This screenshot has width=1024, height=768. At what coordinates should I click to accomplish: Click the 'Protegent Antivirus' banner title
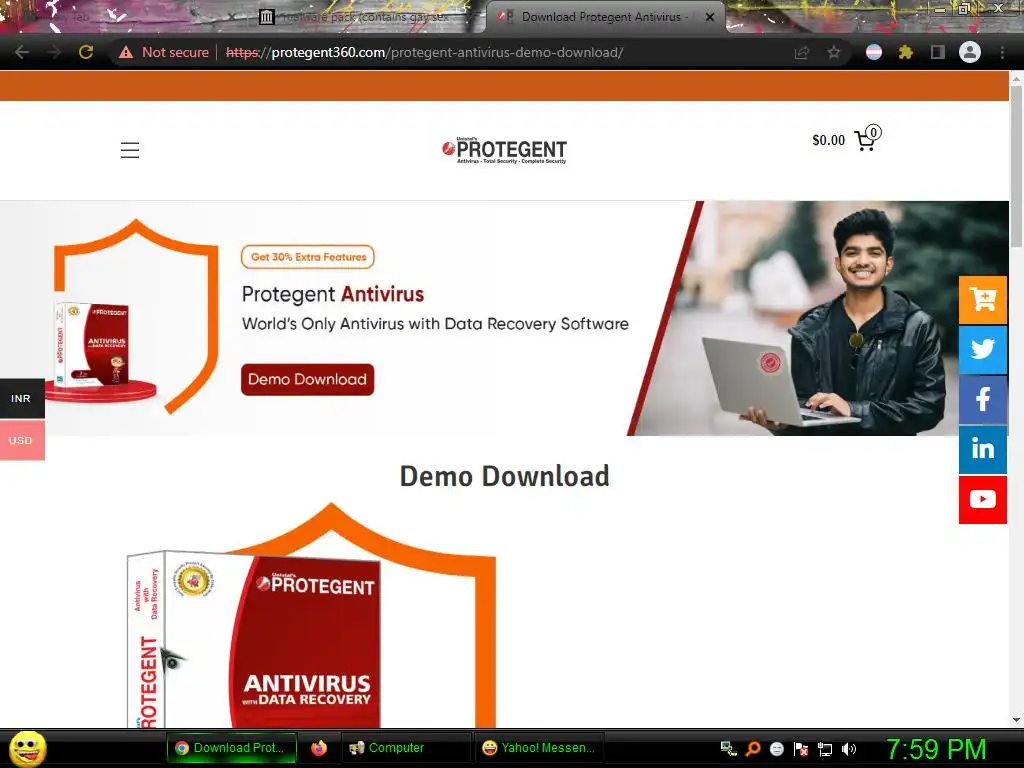click(x=332, y=294)
